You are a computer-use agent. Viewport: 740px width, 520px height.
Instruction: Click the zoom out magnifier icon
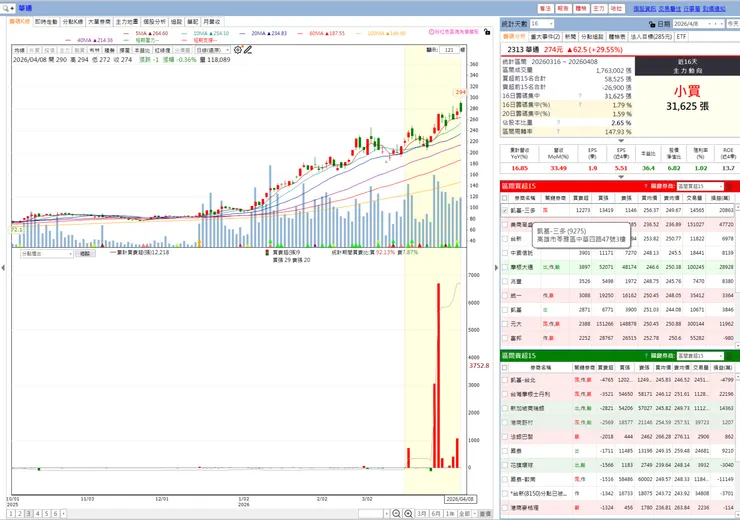(x=396, y=513)
